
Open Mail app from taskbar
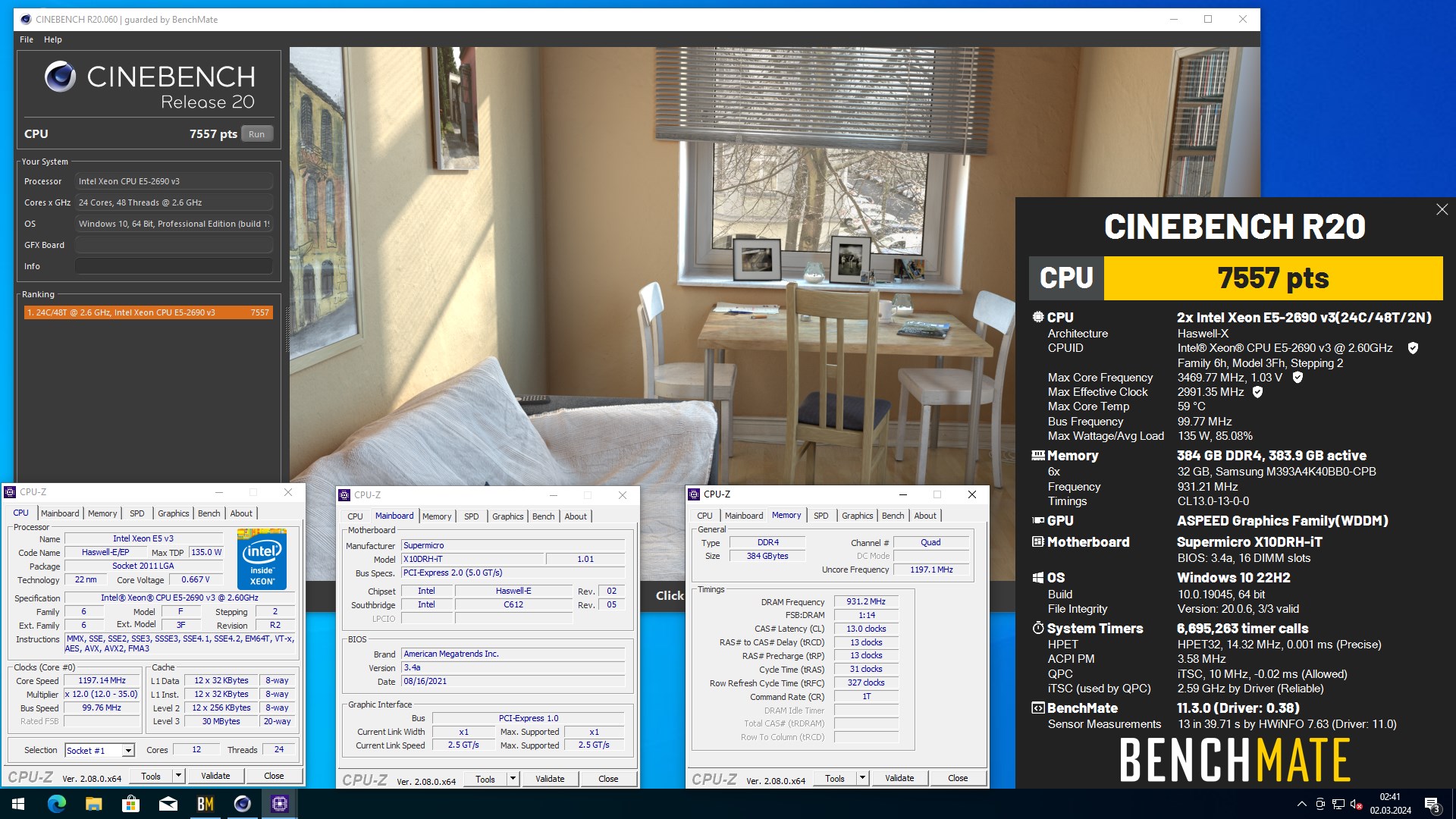pyautogui.click(x=168, y=804)
